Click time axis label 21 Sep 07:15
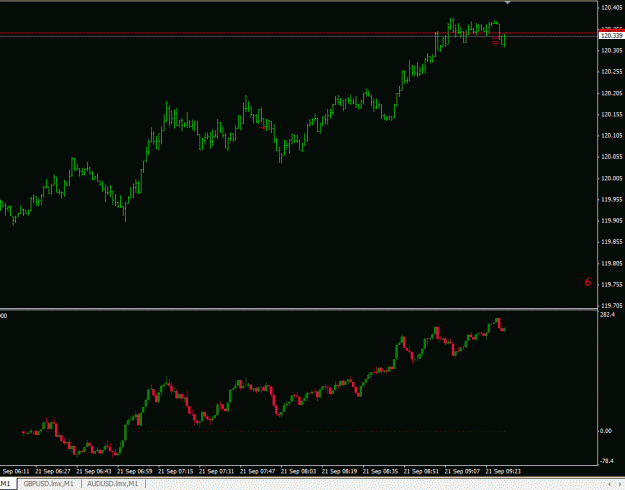Viewport: 625px width, 490px height. tap(176, 471)
